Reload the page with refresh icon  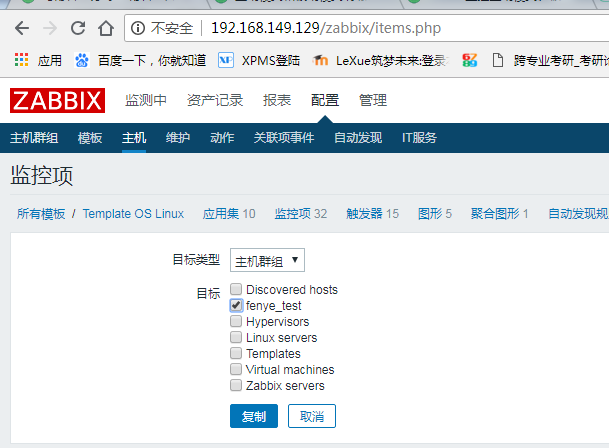point(78,28)
